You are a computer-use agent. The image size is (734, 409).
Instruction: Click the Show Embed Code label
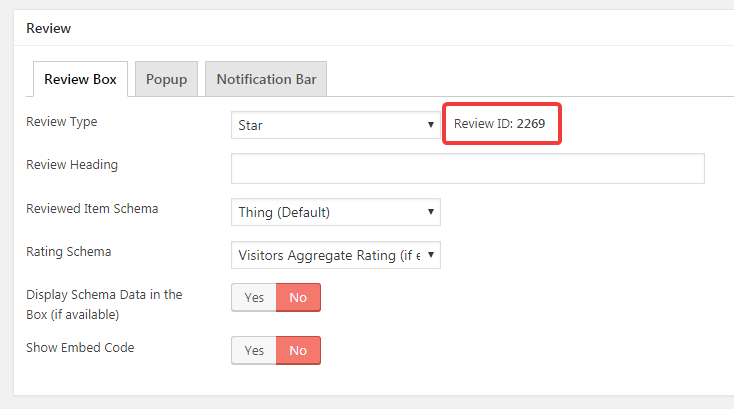[x=79, y=347]
